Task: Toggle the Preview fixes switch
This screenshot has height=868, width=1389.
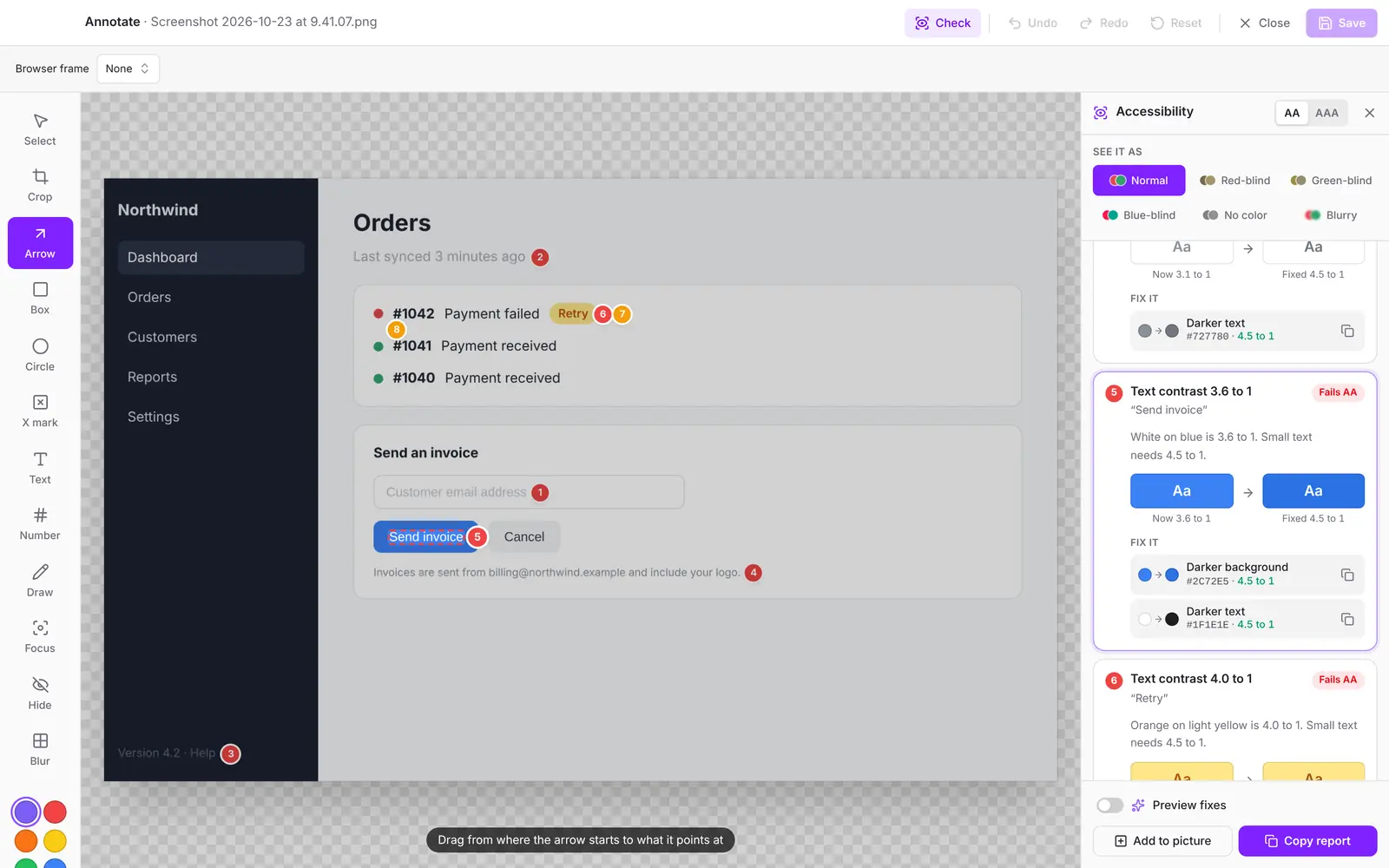Action: pos(1109,806)
